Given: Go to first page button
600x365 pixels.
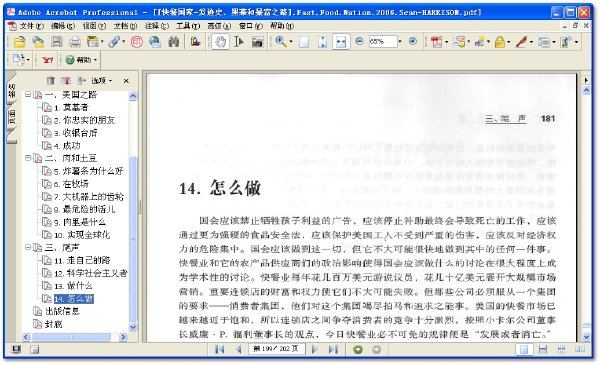Looking at the screenshot, I should pos(219,349).
